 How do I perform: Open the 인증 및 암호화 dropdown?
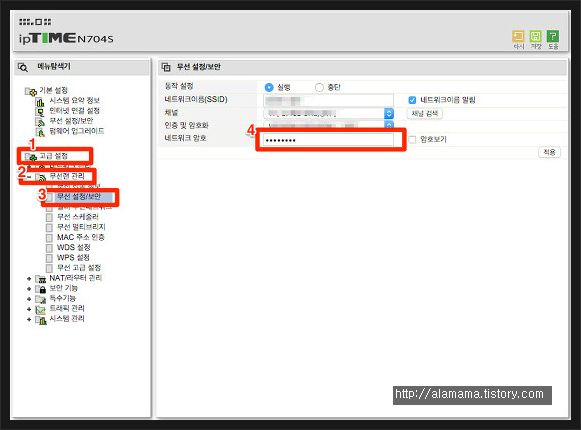pyautogui.click(x=329, y=125)
